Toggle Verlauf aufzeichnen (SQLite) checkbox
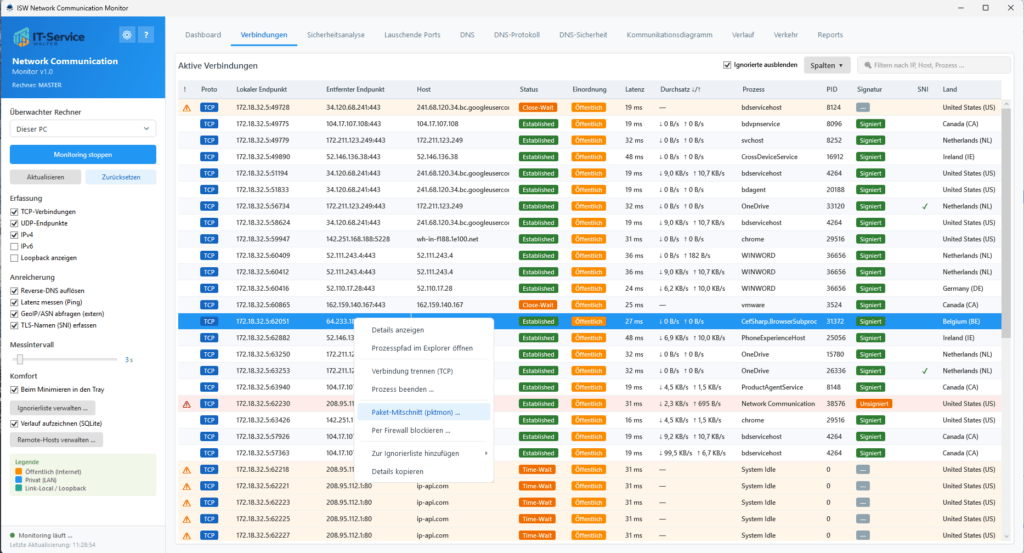 pos(14,424)
